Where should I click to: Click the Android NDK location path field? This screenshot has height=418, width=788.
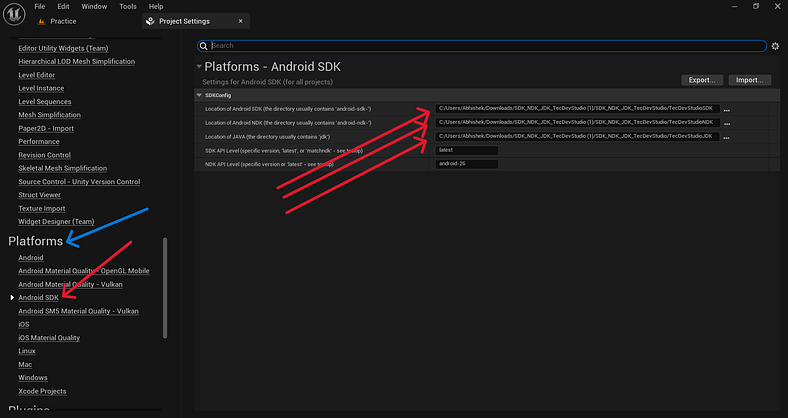click(577, 123)
